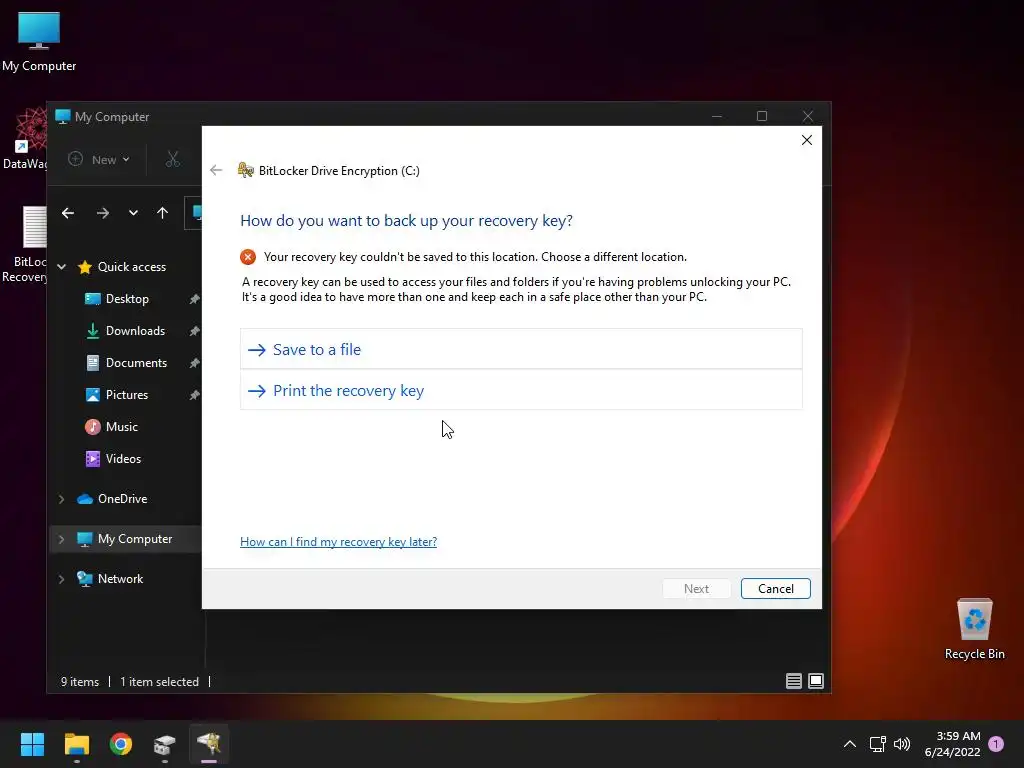
Task: Open recent locations dropdown chevron
Action: pos(133,213)
